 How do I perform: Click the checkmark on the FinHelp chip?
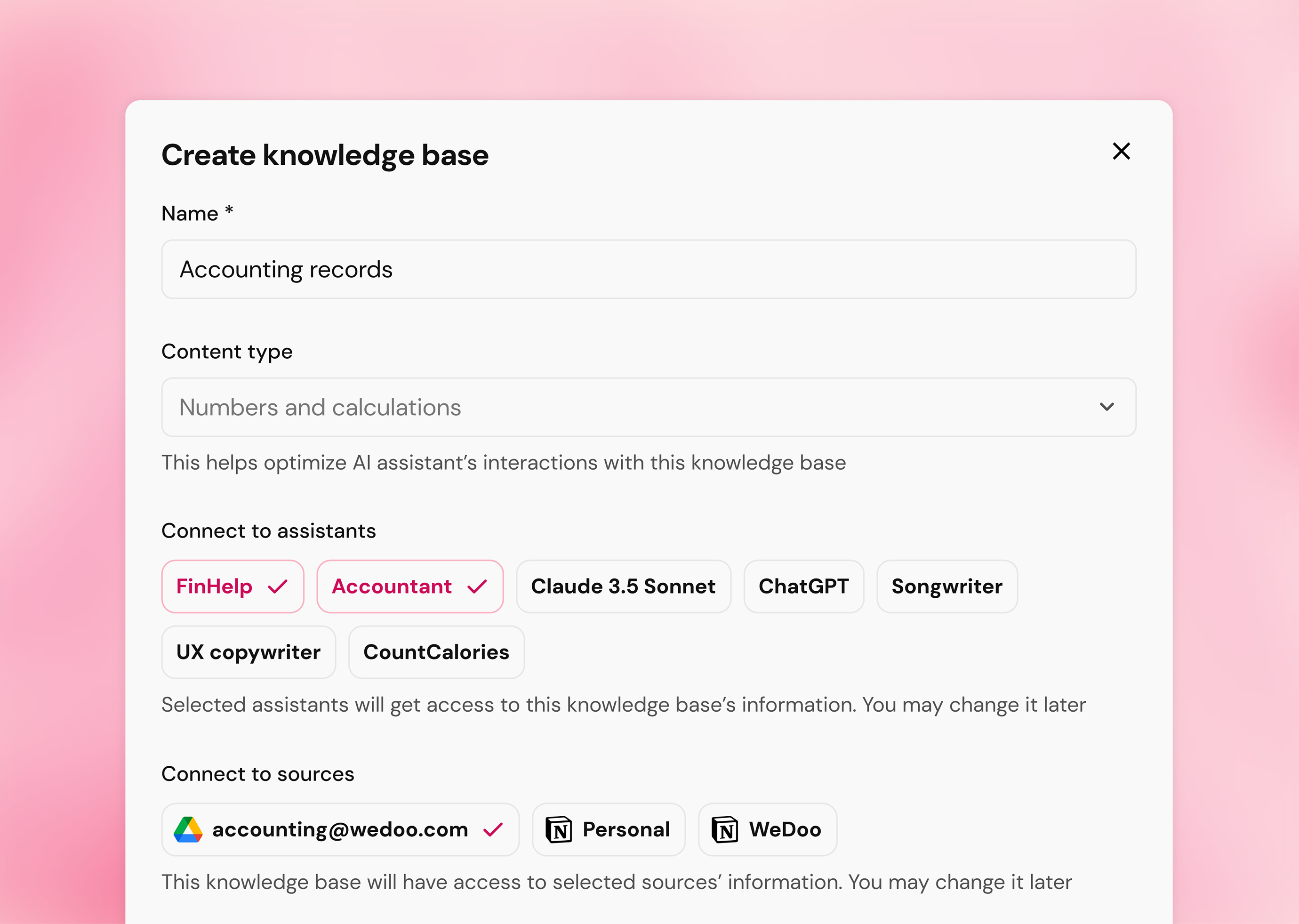coord(278,587)
